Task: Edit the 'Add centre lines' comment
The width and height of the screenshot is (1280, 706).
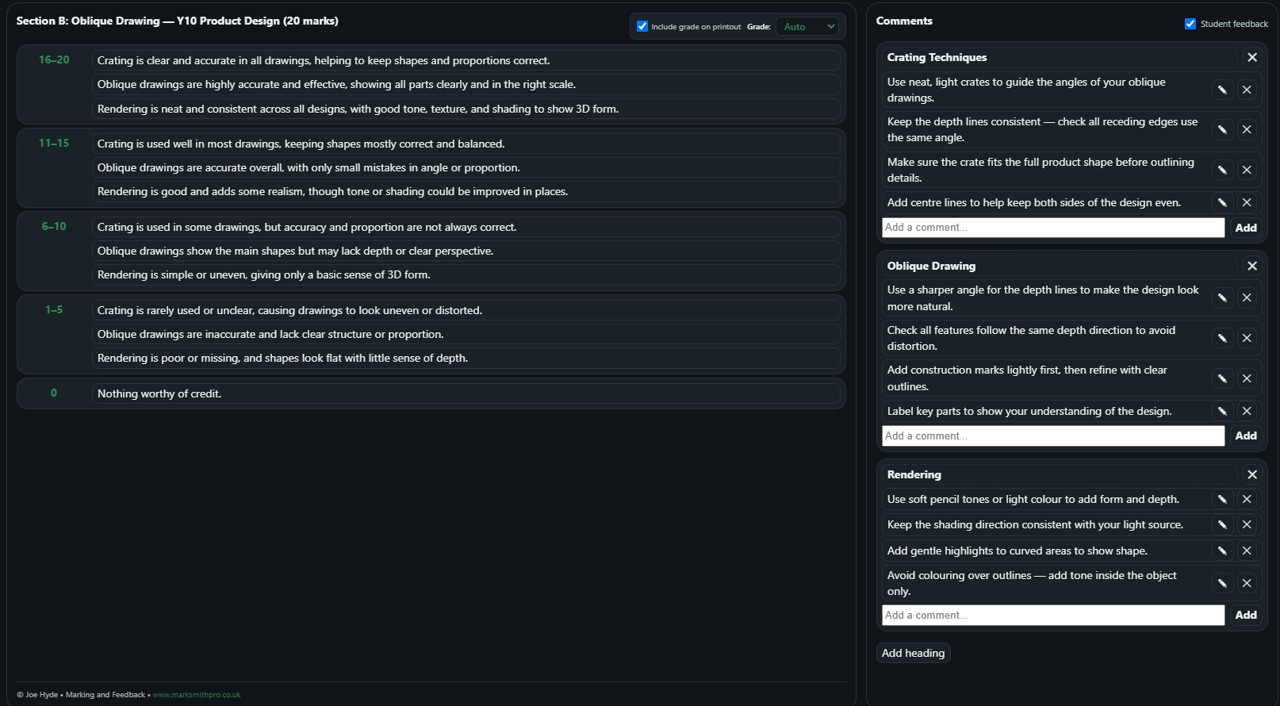Action: 1222,203
